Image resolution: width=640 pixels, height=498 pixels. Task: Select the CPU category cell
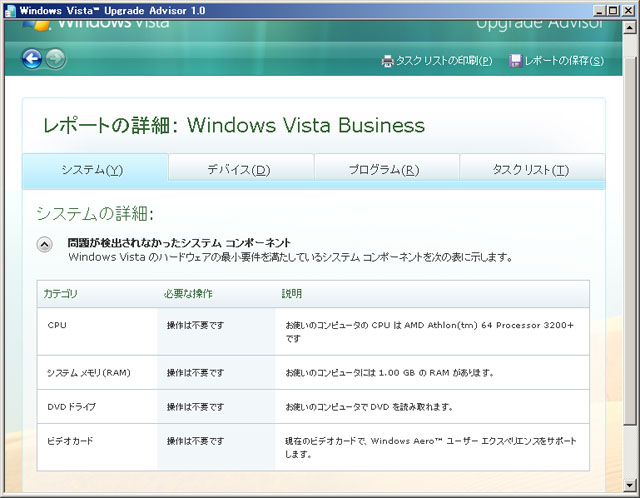[97, 331]
